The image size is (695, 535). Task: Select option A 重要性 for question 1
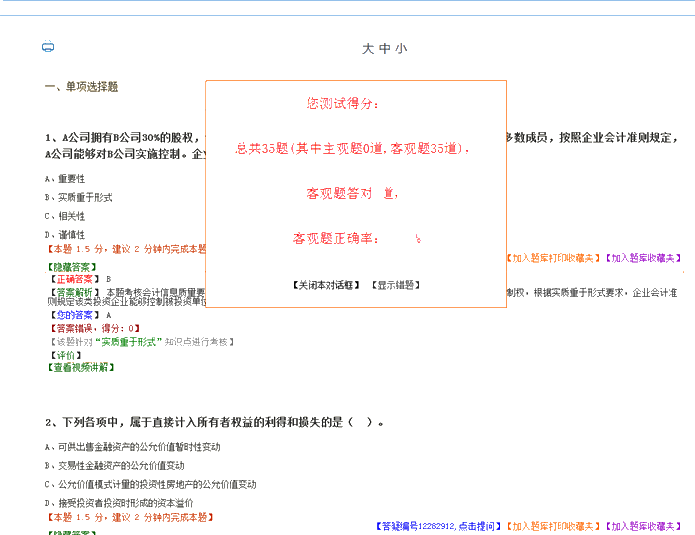(65, 179)
